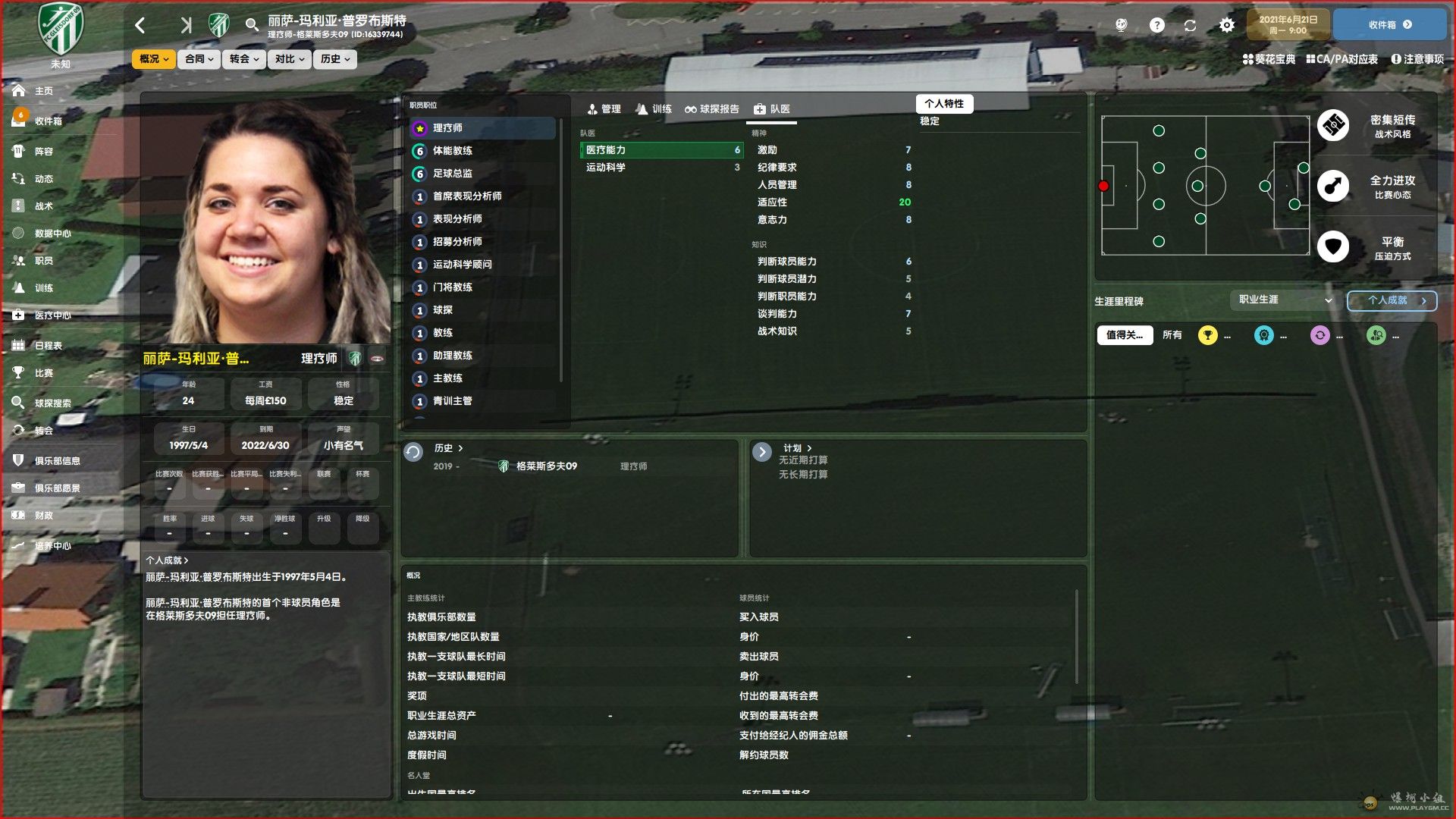The width and height of the screenshot is (1456, 819).
Task: Click the 密集短传 tactical style icon
Action: click(x=1332, y=126)
